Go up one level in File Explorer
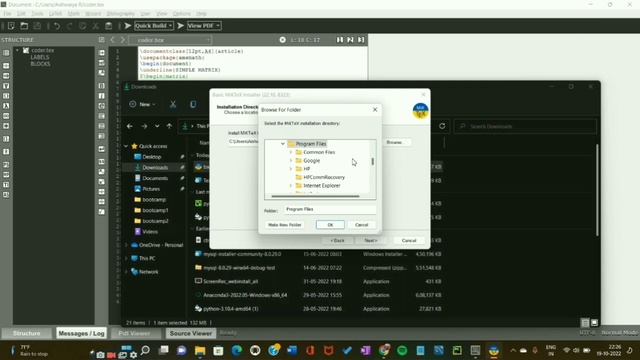The height and width of the screenshot is (360, 640). (x=169, y=127)
